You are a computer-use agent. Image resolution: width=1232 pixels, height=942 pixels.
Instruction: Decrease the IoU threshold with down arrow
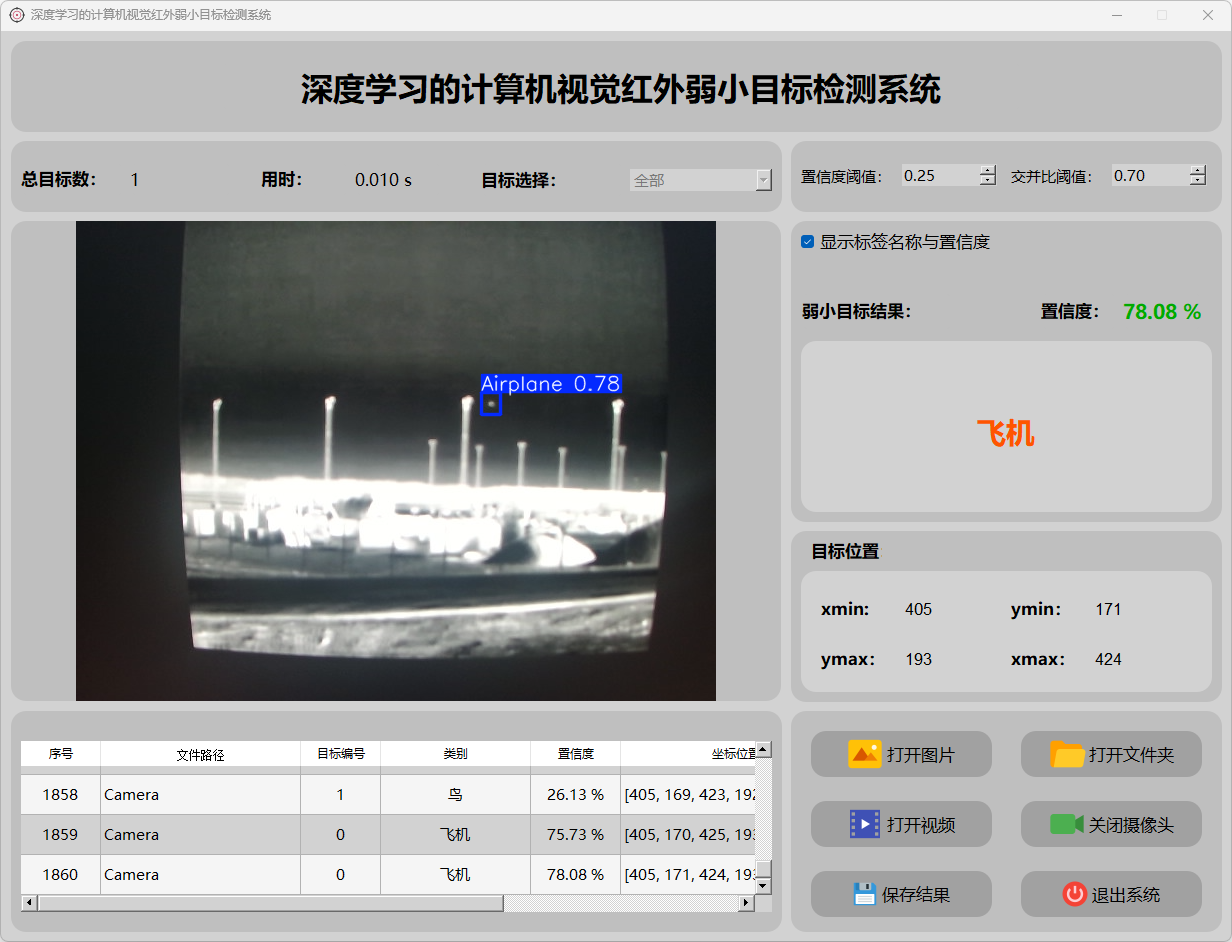click(1198, 181)
